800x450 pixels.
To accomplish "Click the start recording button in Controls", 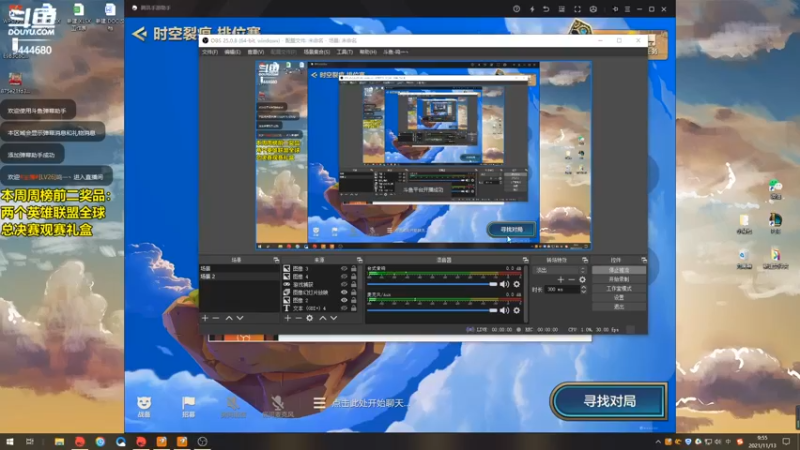I will click(x=619, y=279).
